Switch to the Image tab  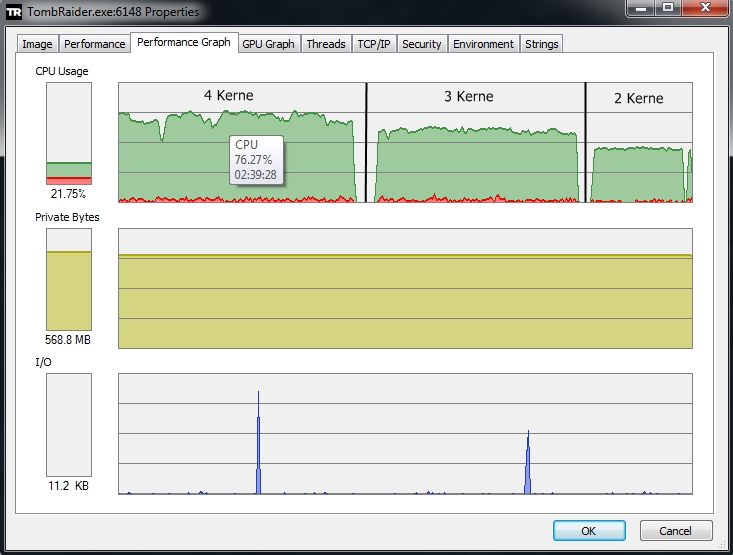[37, 44]
